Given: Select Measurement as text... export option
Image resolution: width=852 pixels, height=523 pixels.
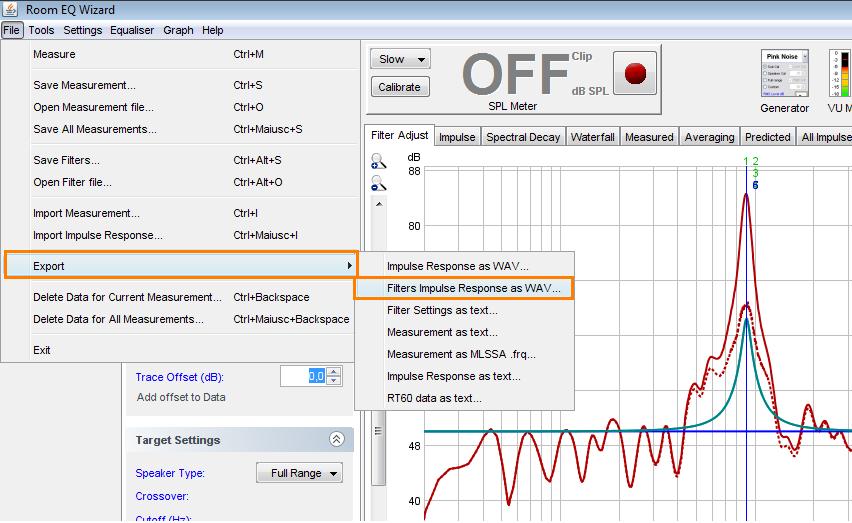Looking at the screenshot, I should [x=465, y=332].
